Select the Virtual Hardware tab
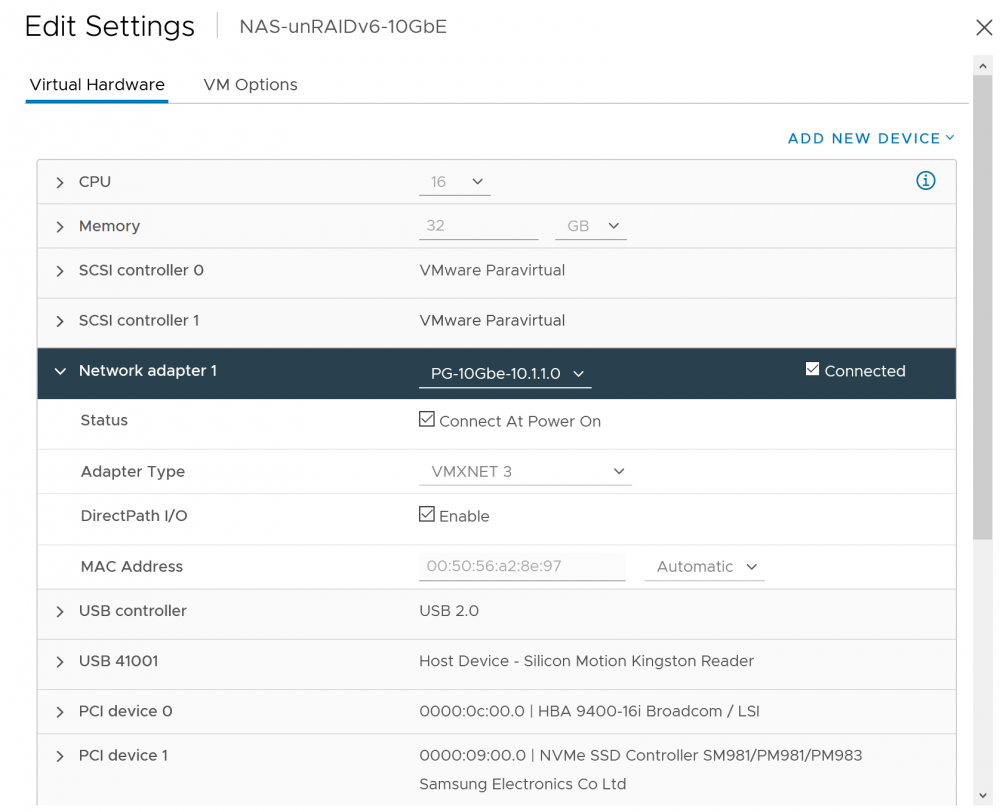Screen dimensions: 1000x812 coord(97,84)
